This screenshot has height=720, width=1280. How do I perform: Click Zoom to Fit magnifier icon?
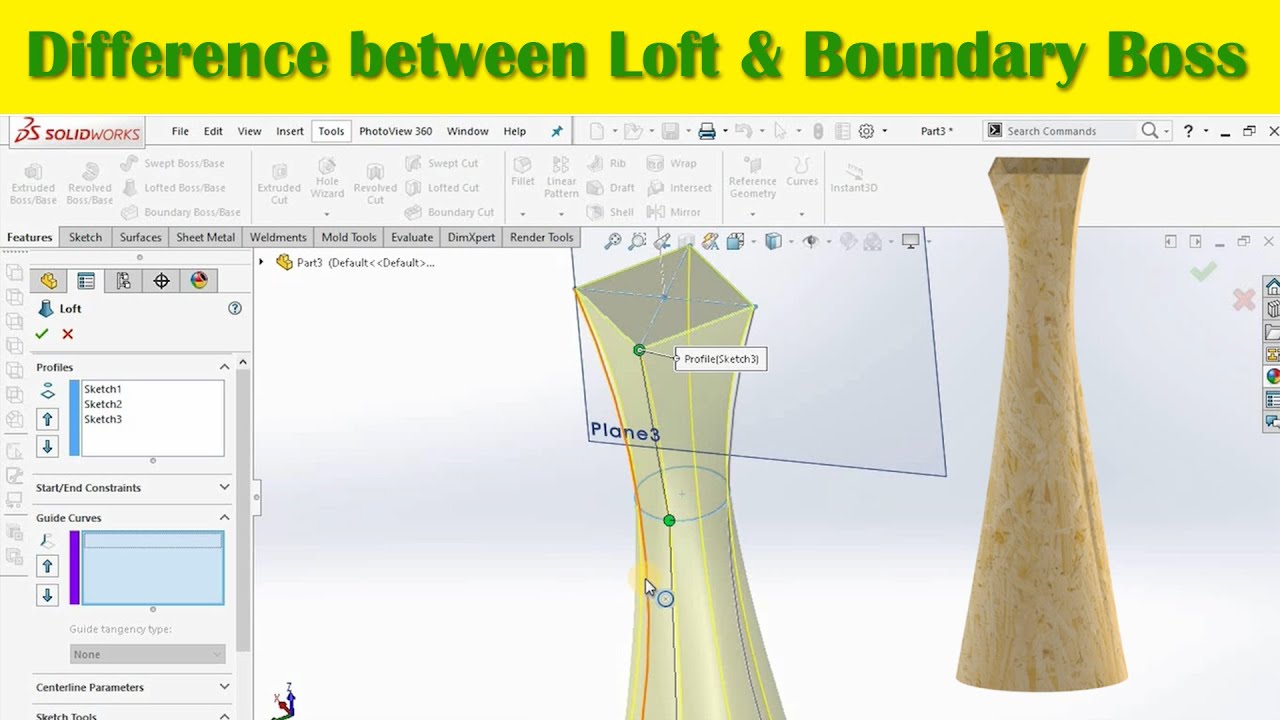pos(613,241)
